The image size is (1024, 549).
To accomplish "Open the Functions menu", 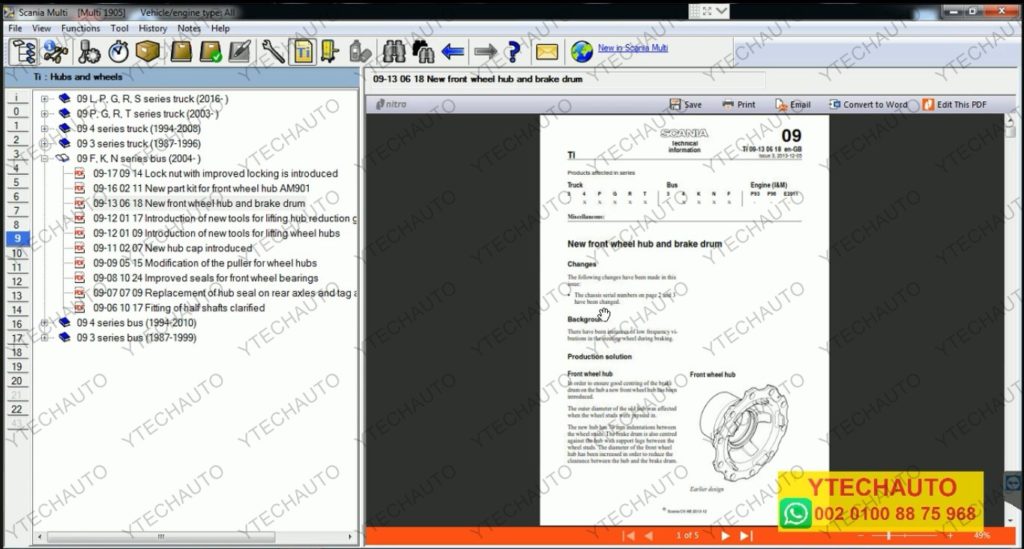I will pos(80,28).
